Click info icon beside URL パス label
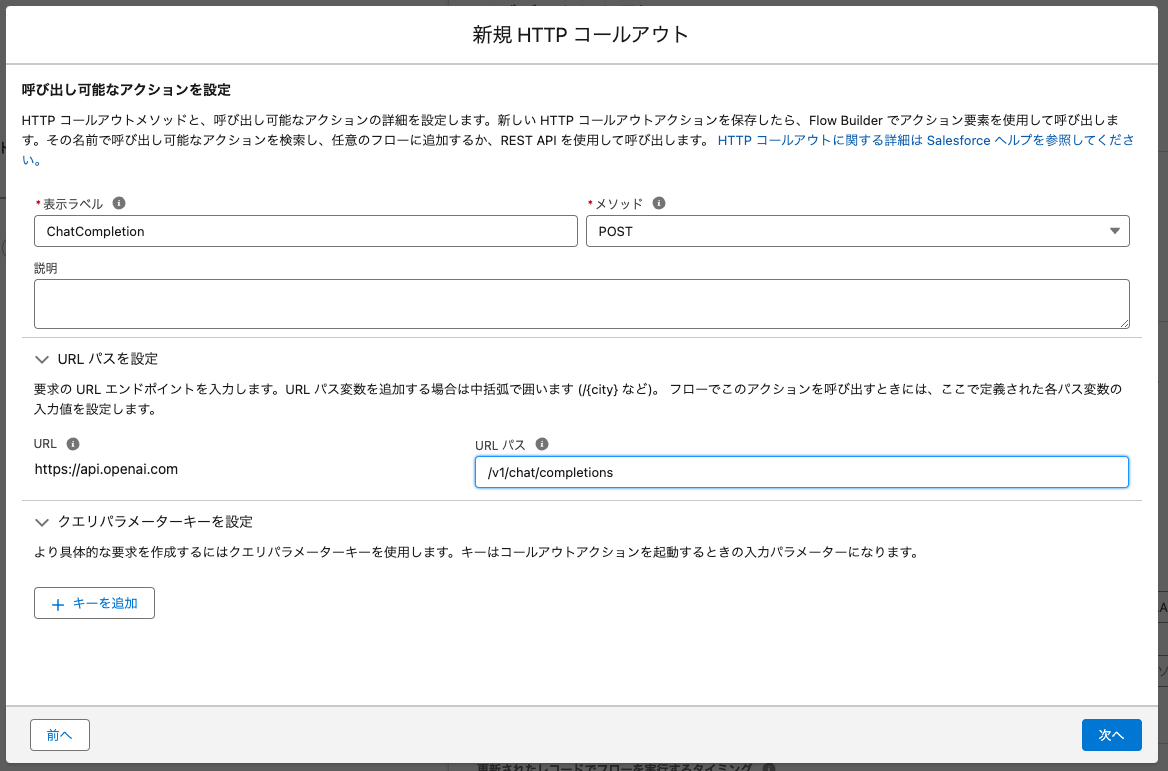The height and width of the screenshot is (771, 1168). click(x=542, y=444)
